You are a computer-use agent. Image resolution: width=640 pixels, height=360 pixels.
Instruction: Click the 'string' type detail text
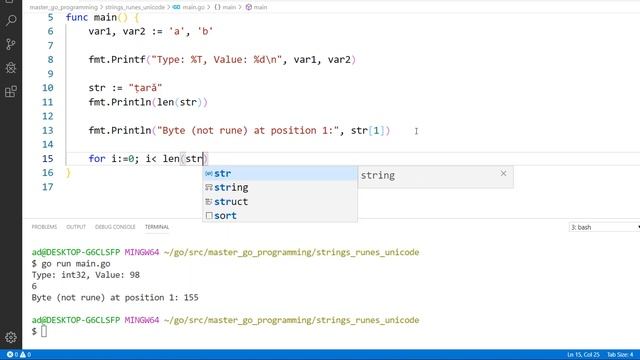pyautogui.click(x=378, y=176)
